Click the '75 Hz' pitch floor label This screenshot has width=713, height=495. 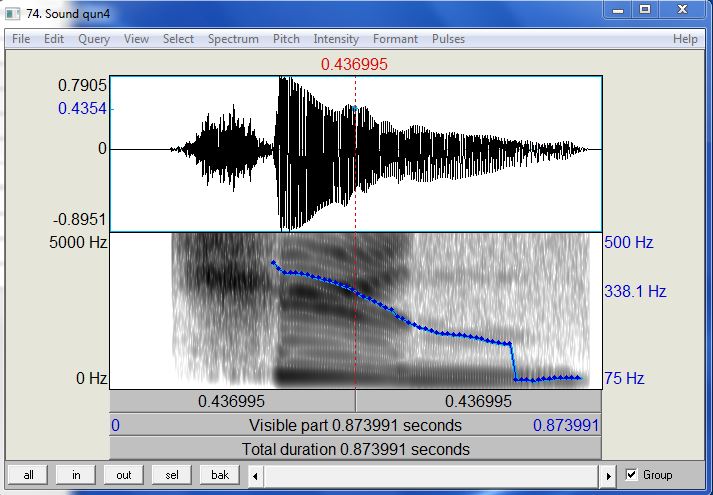point(624,378)
